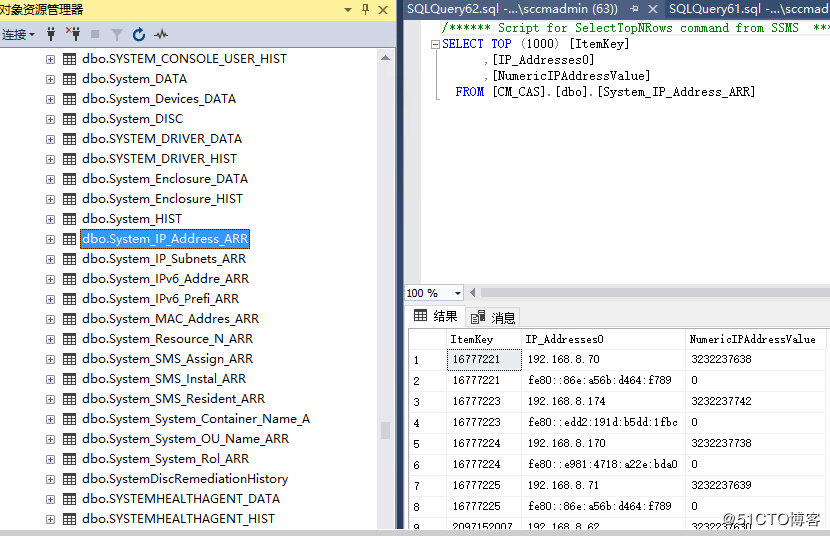
Task: Expand dbo.System_DATA node
Action: click(x=50, y=79)
